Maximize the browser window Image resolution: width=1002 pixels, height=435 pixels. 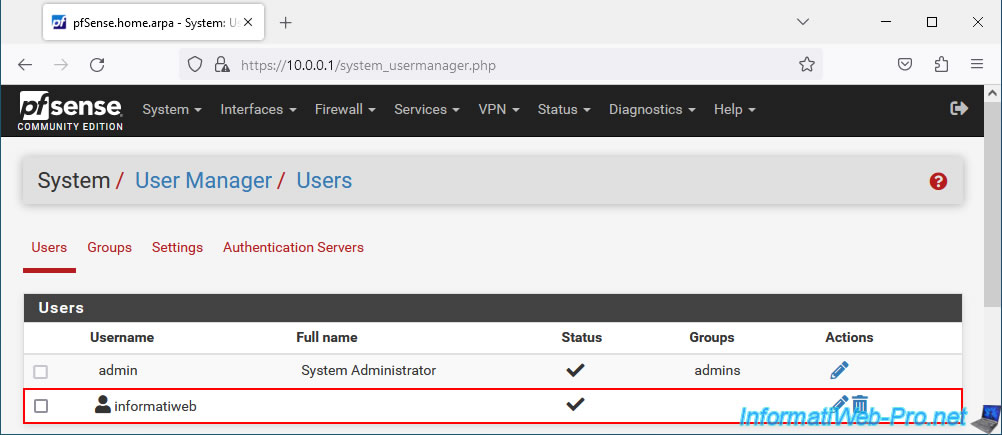932,22
